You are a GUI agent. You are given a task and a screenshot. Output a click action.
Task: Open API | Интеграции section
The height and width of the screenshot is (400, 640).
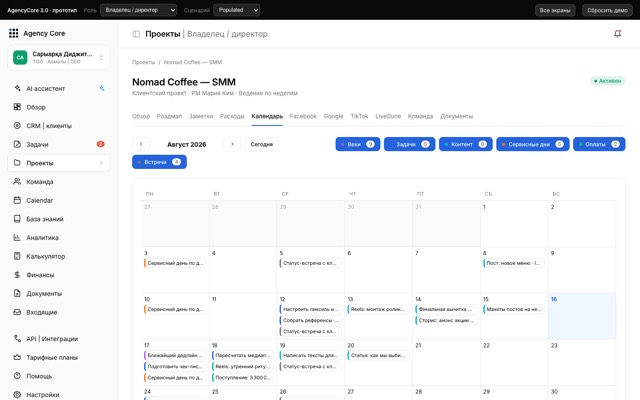[58, 339]
